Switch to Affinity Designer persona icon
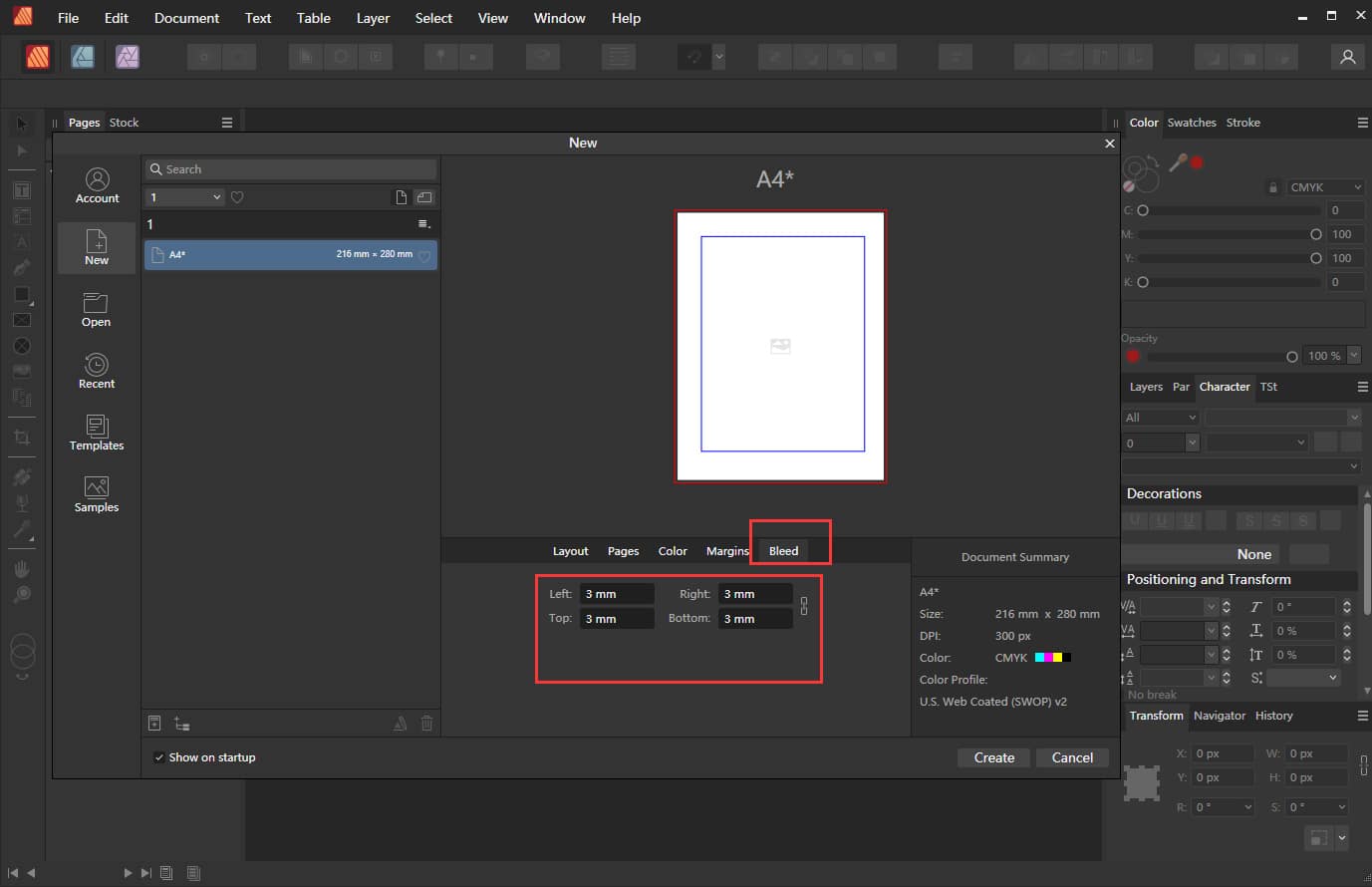The width and height of the screenshot is (1372, 887). point(83,57)
